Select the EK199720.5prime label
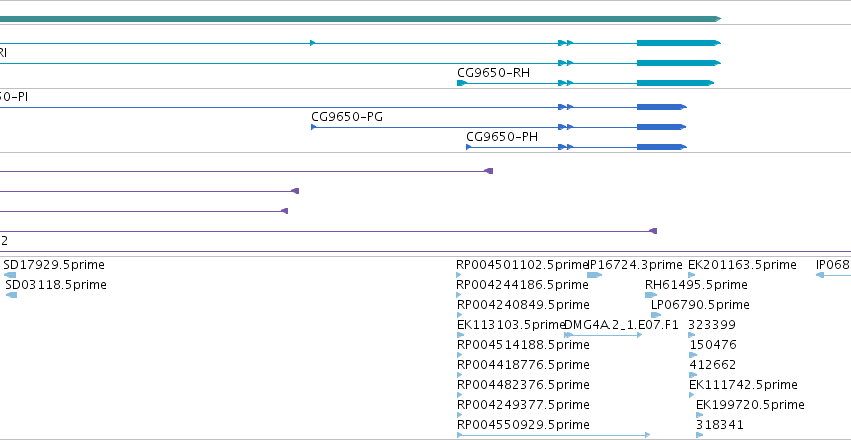851x440 pixels. click(750, 405)
